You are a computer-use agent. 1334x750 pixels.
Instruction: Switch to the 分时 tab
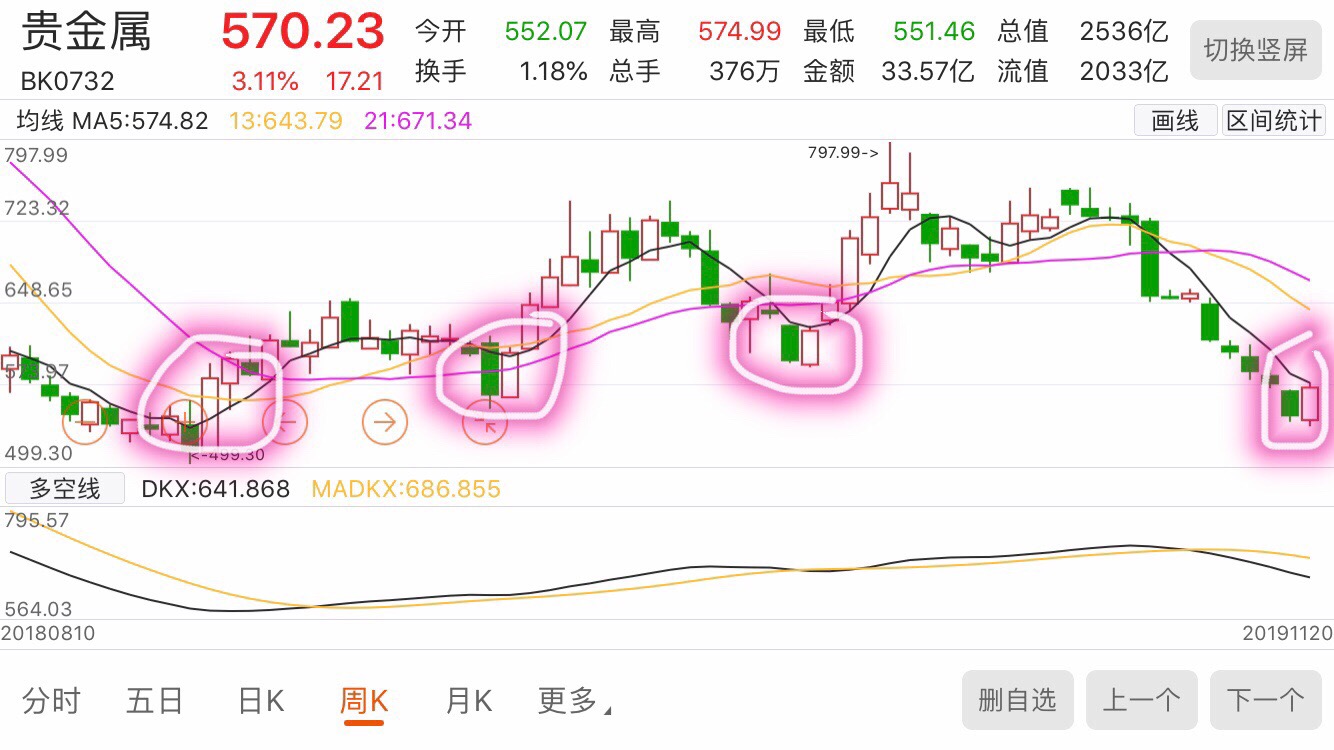[51, 701]
